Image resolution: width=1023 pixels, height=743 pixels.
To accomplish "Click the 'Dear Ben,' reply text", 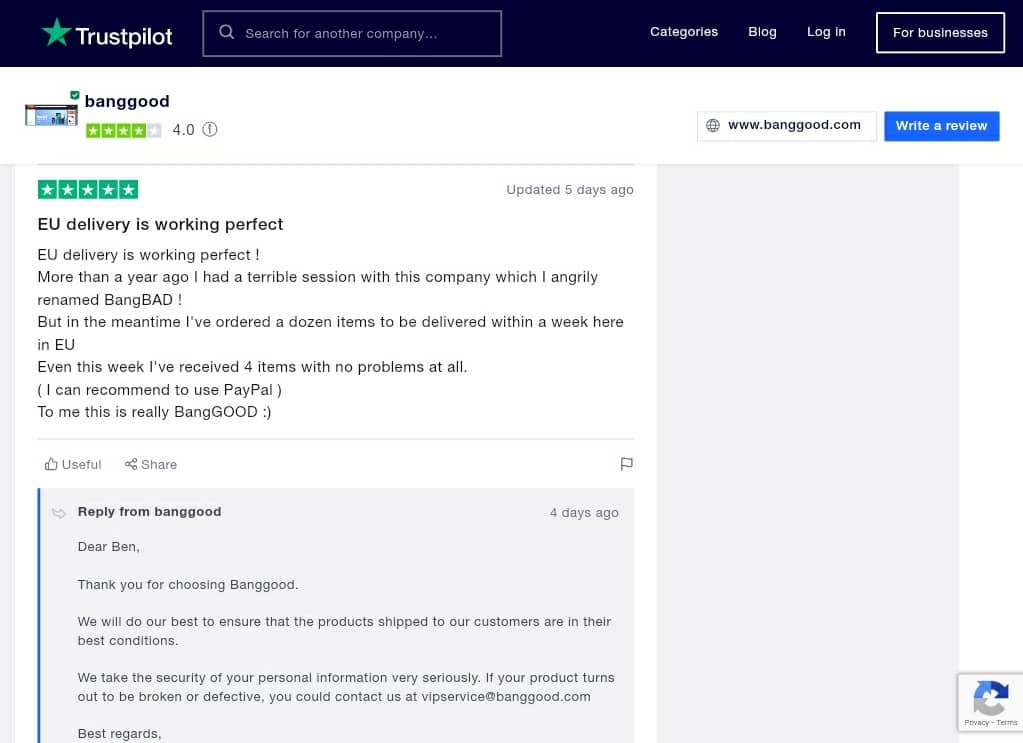I will [109, 547].
